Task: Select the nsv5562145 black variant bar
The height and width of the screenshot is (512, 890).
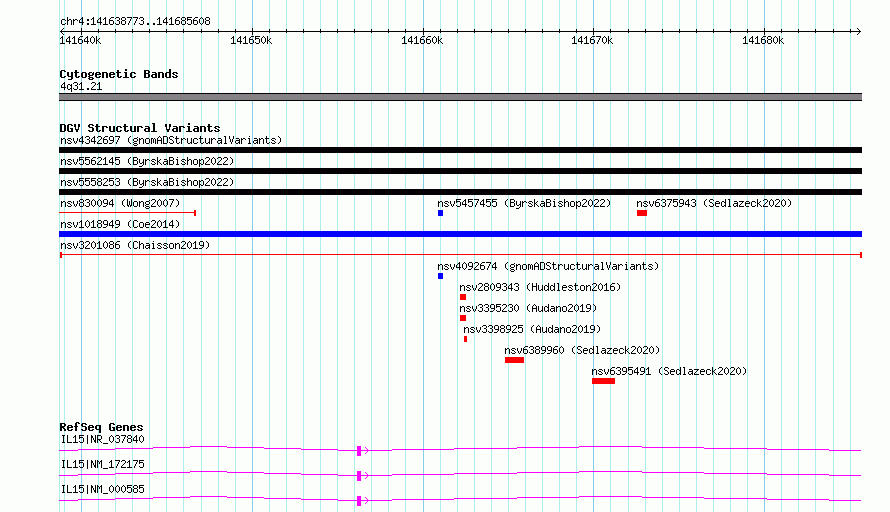Action: [x=460, y=171]
